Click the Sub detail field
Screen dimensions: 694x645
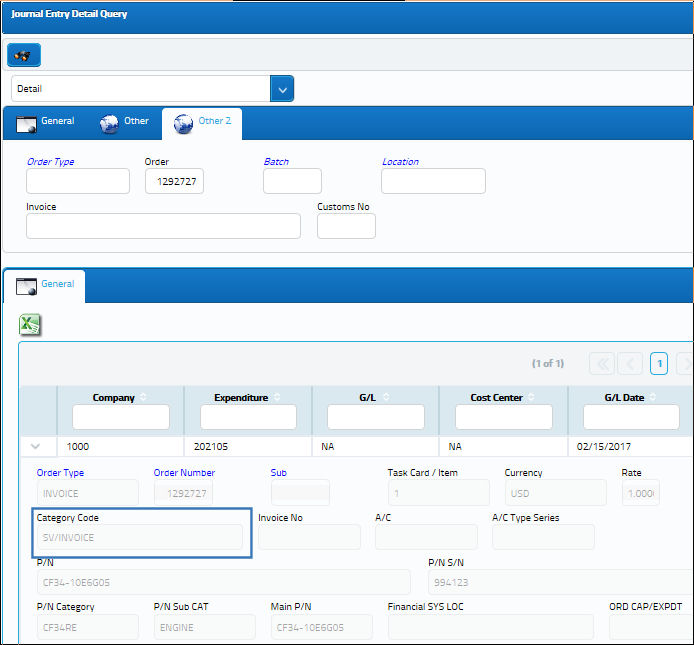(300, 493)
